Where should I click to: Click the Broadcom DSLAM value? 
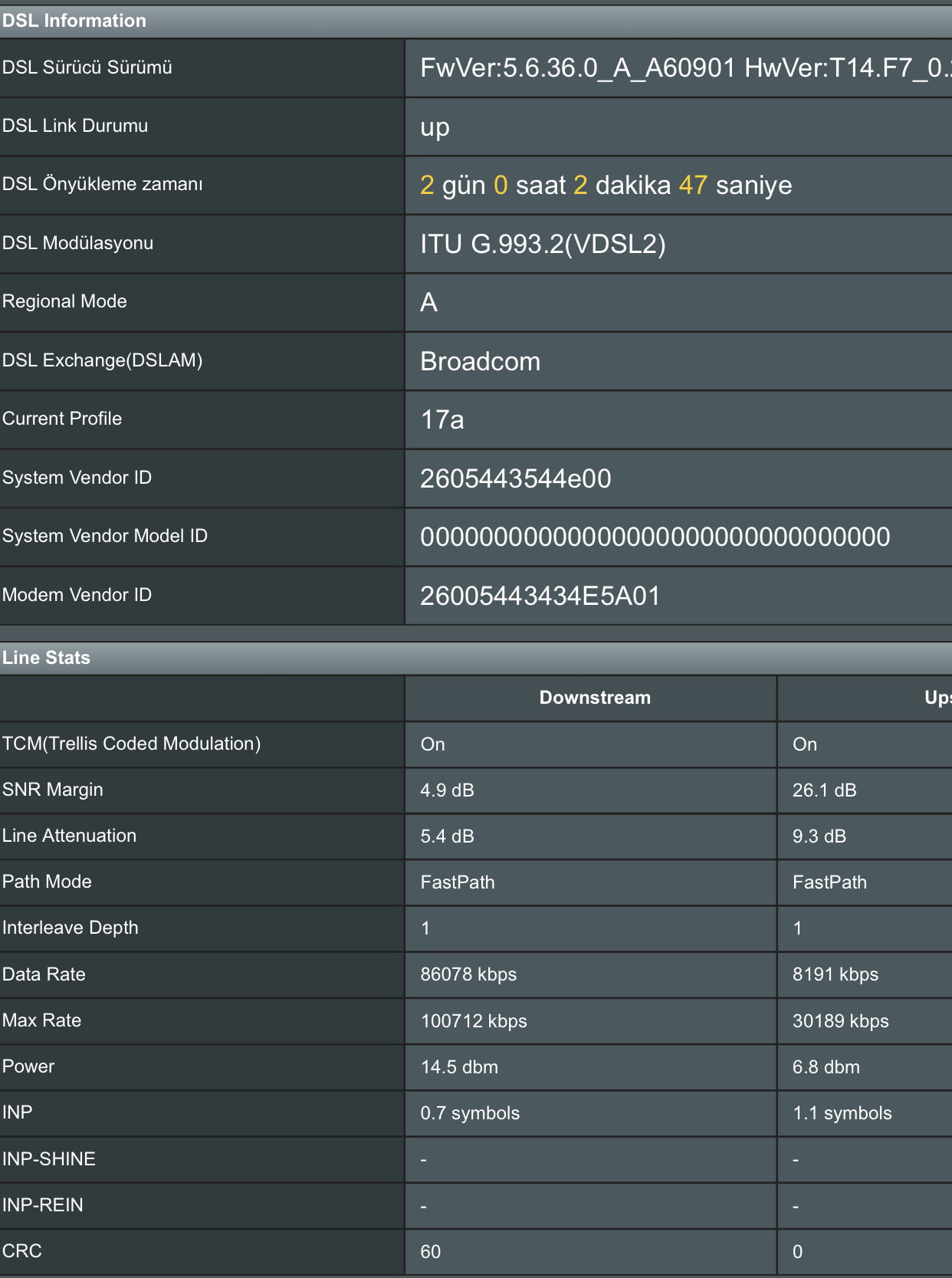click(x=480, y=361)
